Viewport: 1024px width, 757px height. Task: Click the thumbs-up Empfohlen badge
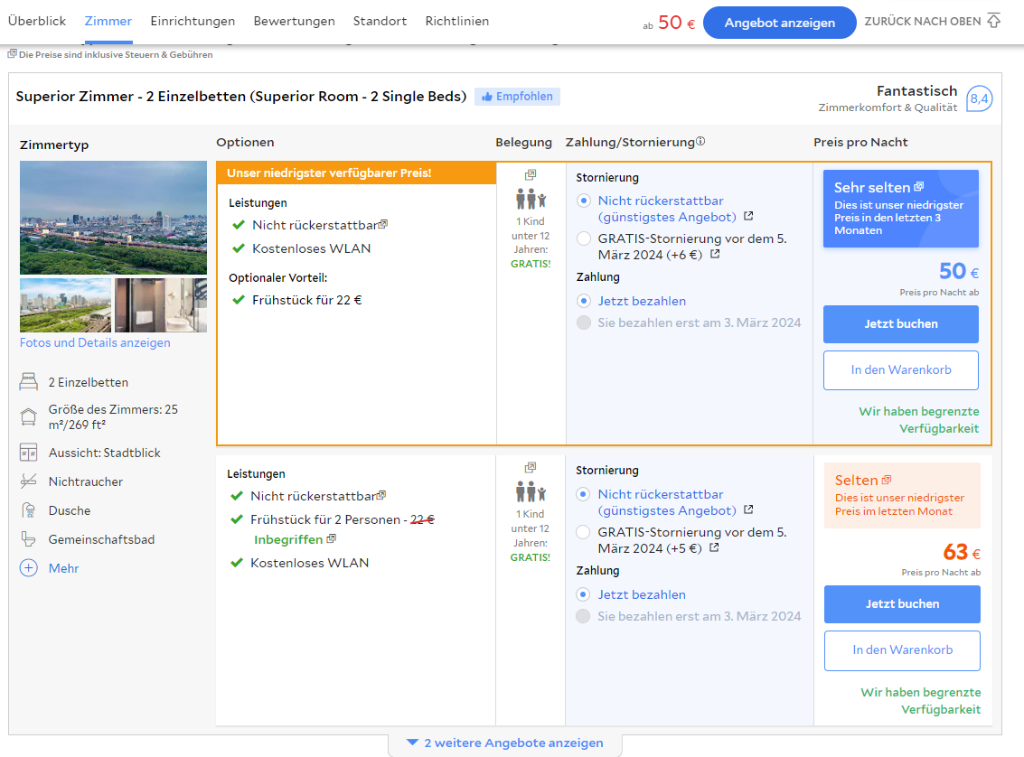click(517, 97)
